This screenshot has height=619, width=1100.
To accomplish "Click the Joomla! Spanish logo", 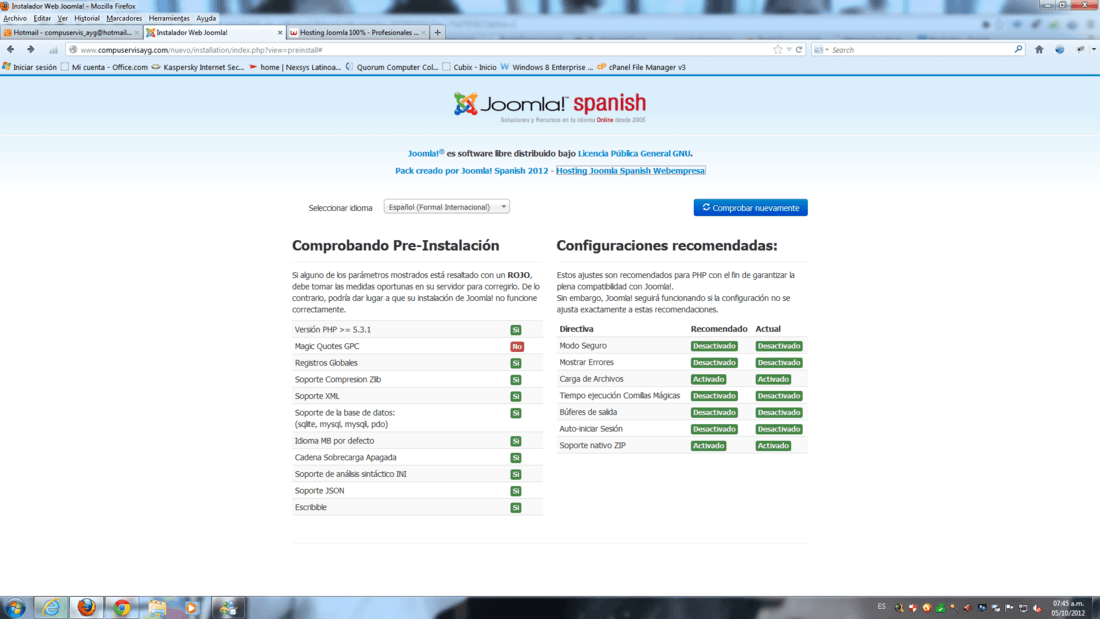I will [x=549, y=107].
